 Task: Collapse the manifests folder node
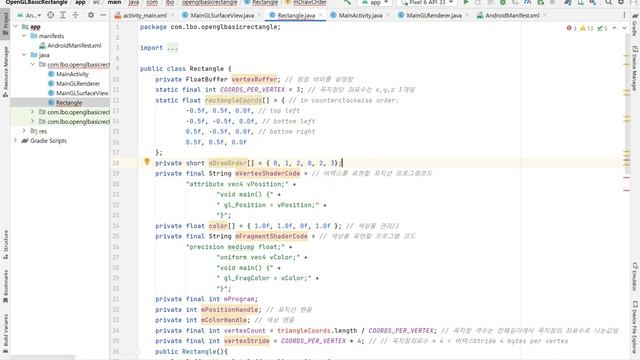coord(24,36)
